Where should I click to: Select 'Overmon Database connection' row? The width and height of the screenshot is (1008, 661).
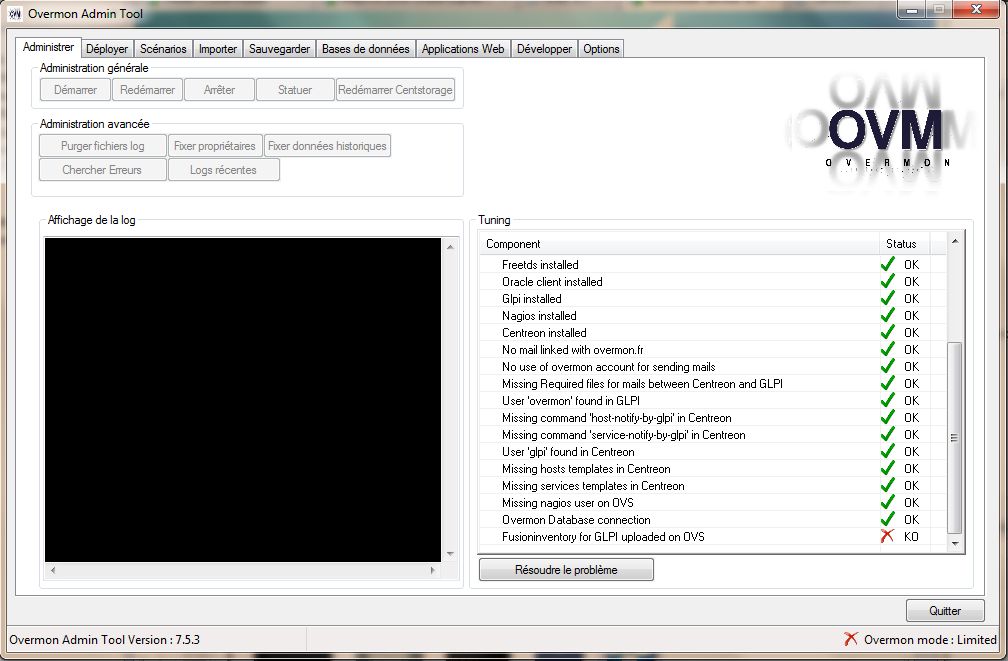[712, 520]
